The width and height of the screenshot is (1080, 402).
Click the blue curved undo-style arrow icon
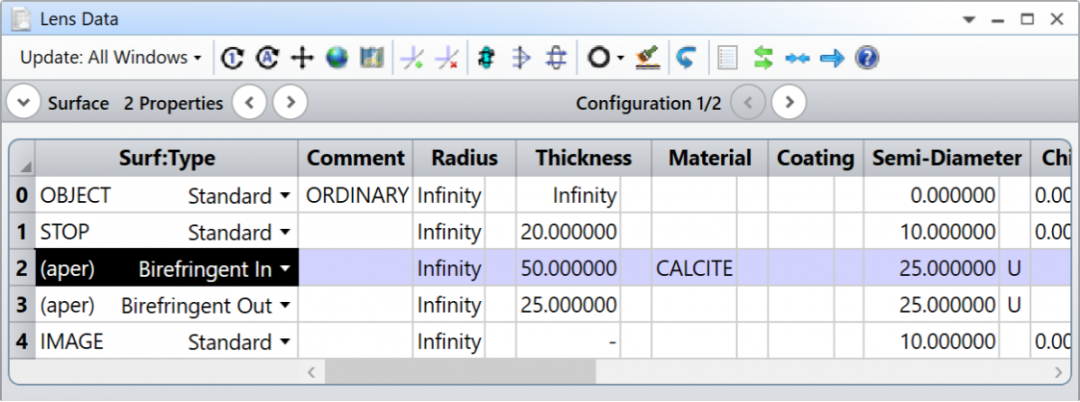[x=686, y=58]
